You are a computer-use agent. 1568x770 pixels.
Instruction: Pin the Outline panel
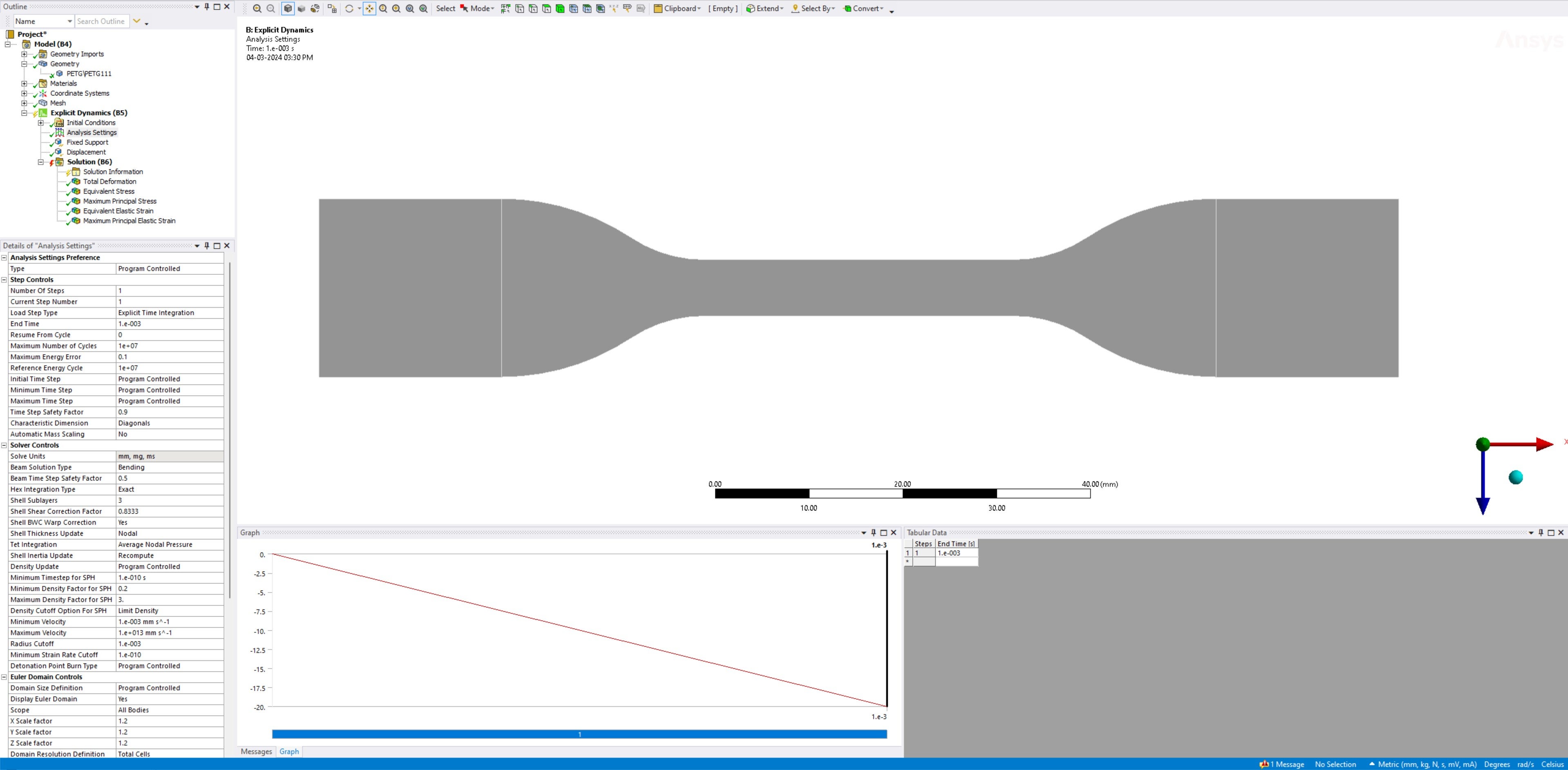[207, 7]
